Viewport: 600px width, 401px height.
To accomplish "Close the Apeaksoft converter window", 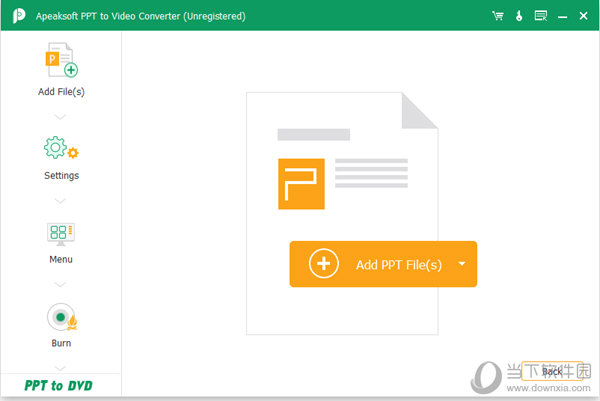I will [584, 16].
